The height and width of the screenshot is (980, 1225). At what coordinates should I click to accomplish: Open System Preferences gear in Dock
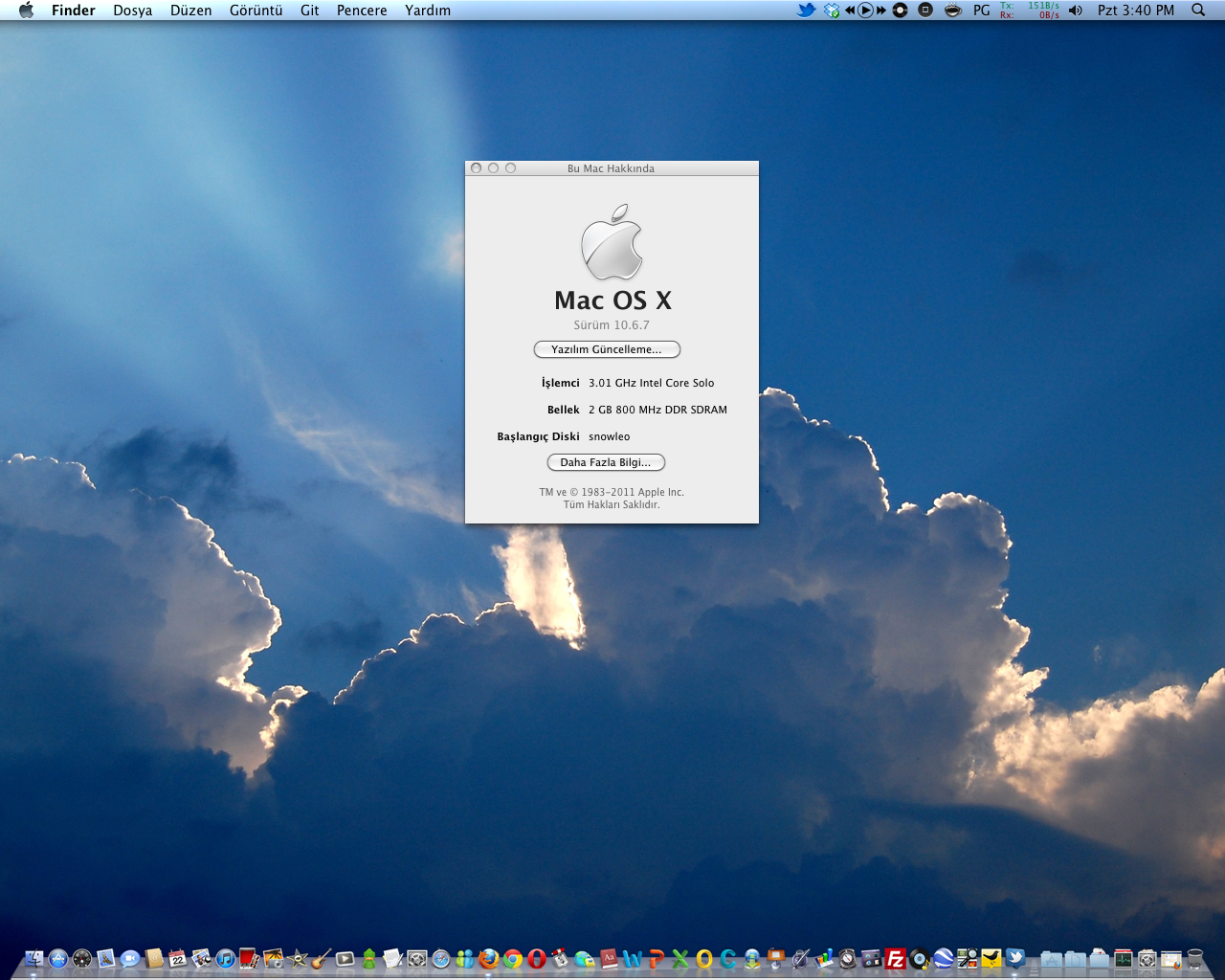pyautogui.click(x=417, y=958)
